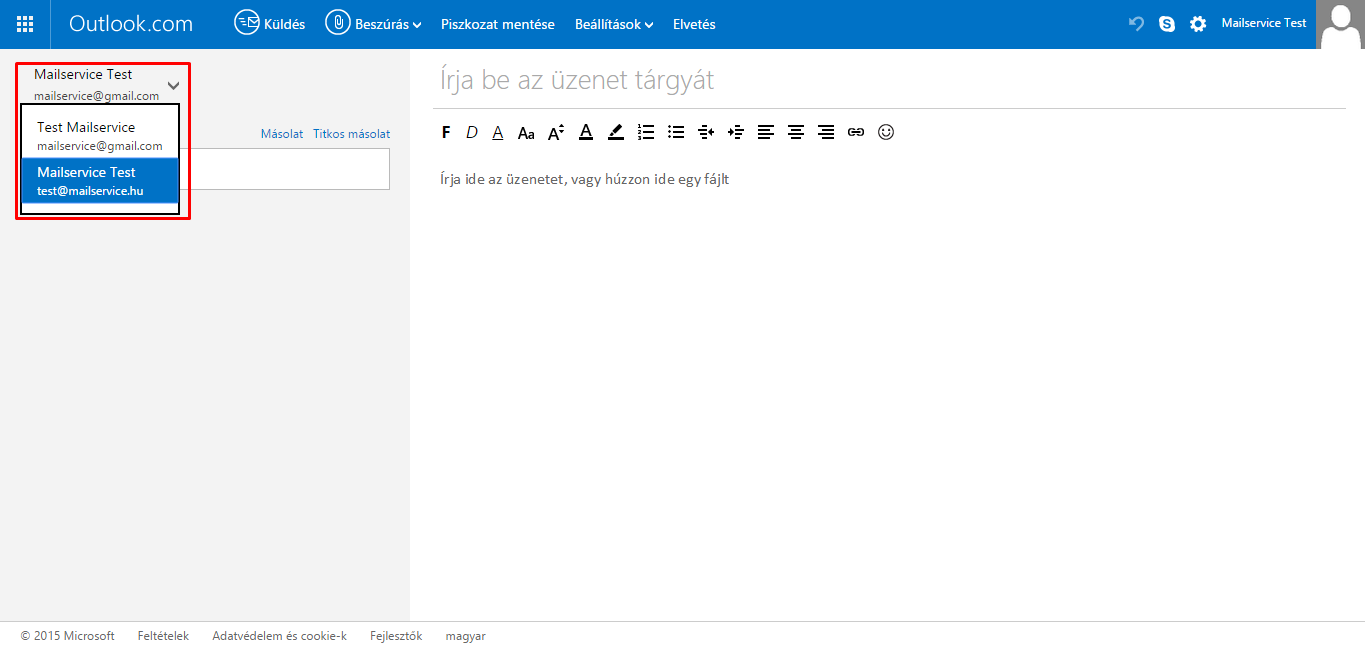Send the message with Küldés
Viewport: 1365px width, 651px height.
coord(270,24)
